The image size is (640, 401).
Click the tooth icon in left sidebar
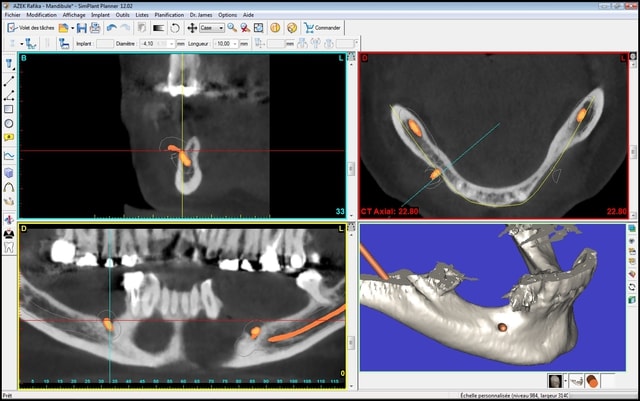pos(9,246)
